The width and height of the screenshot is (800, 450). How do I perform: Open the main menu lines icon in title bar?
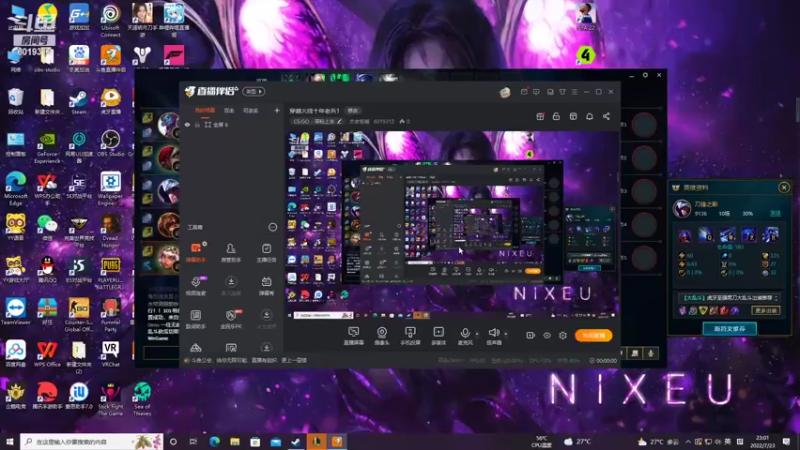574,92
